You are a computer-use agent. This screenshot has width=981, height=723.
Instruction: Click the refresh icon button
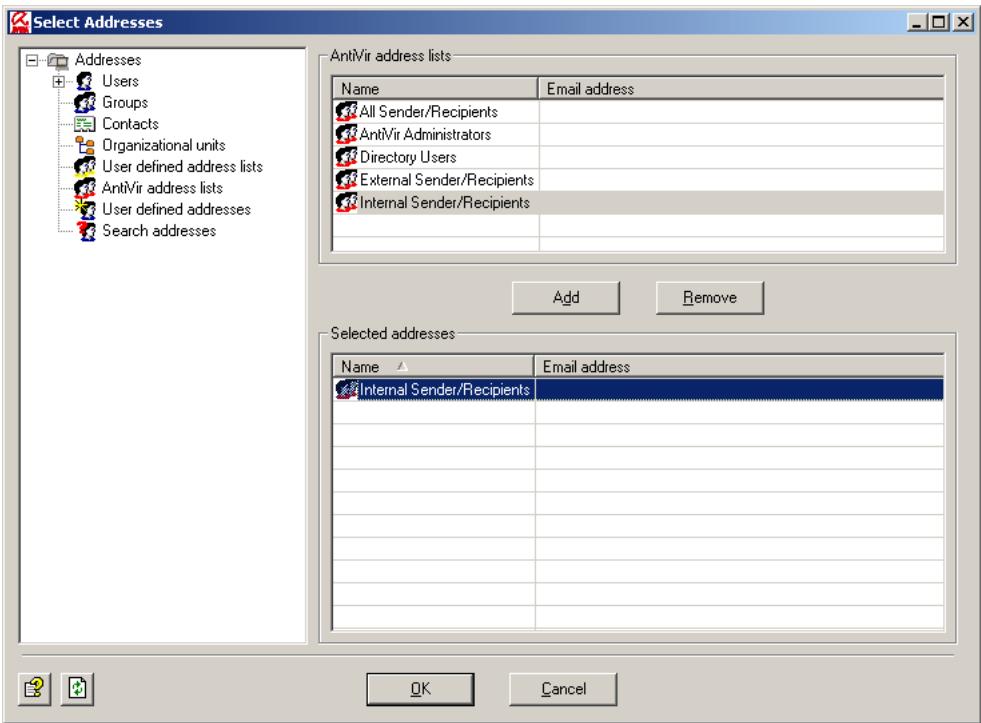[x=78, y=689]
